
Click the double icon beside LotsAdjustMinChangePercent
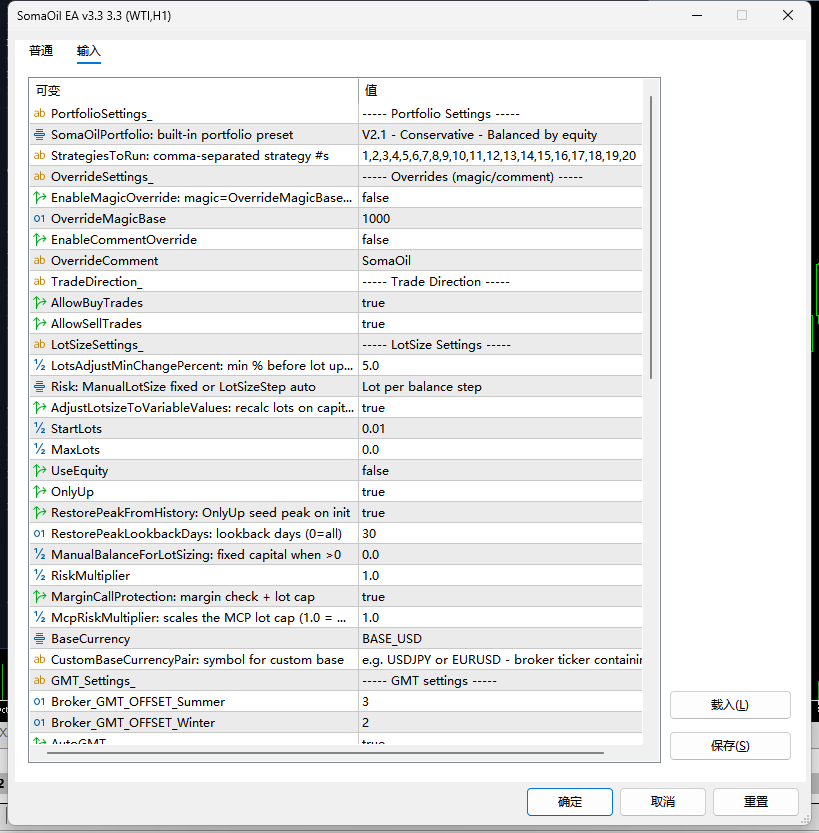(39, 365)
